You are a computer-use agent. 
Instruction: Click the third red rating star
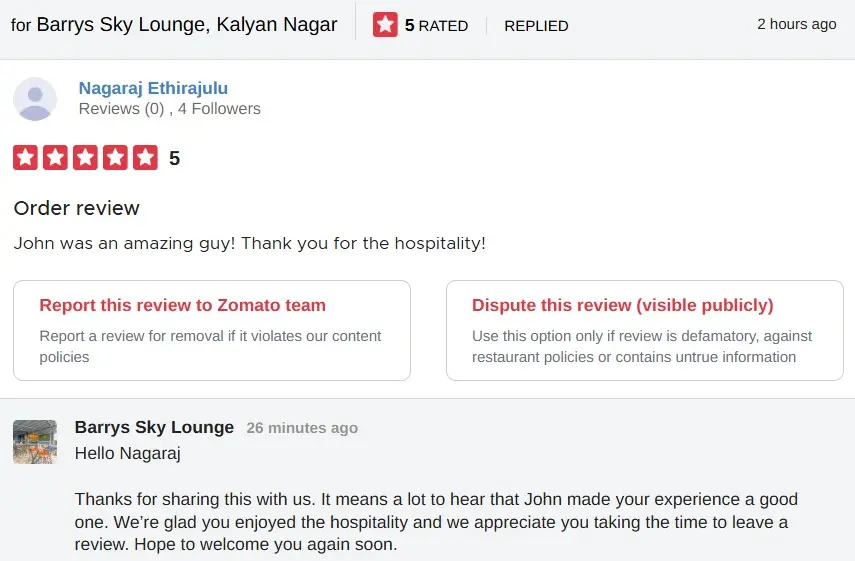pos(85,158)
